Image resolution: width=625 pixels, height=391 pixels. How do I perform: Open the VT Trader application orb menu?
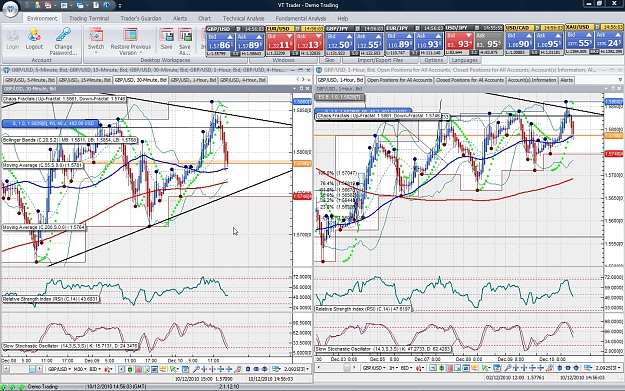point(10,9)
